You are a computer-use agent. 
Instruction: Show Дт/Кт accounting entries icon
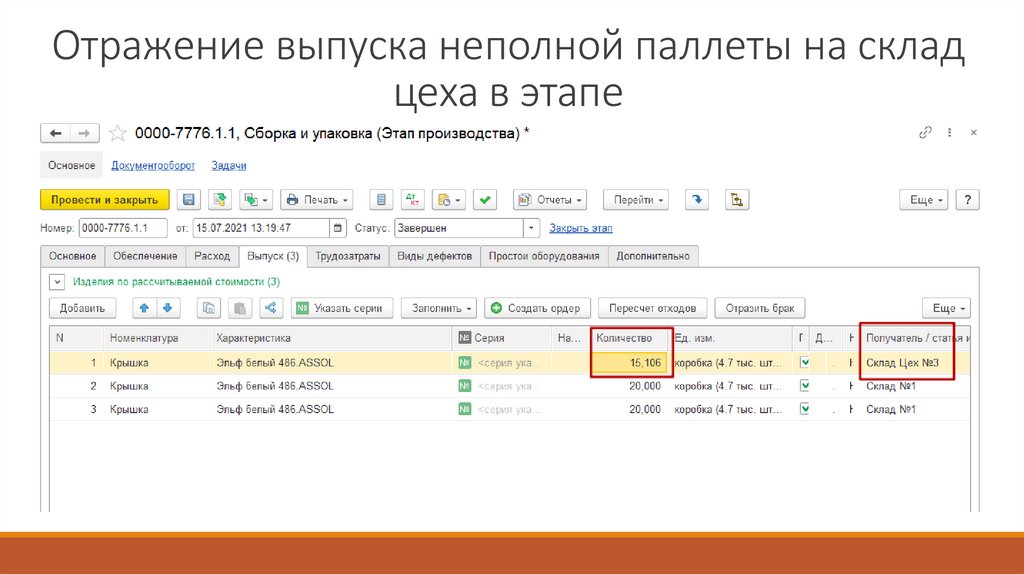(x=413, y=200)
